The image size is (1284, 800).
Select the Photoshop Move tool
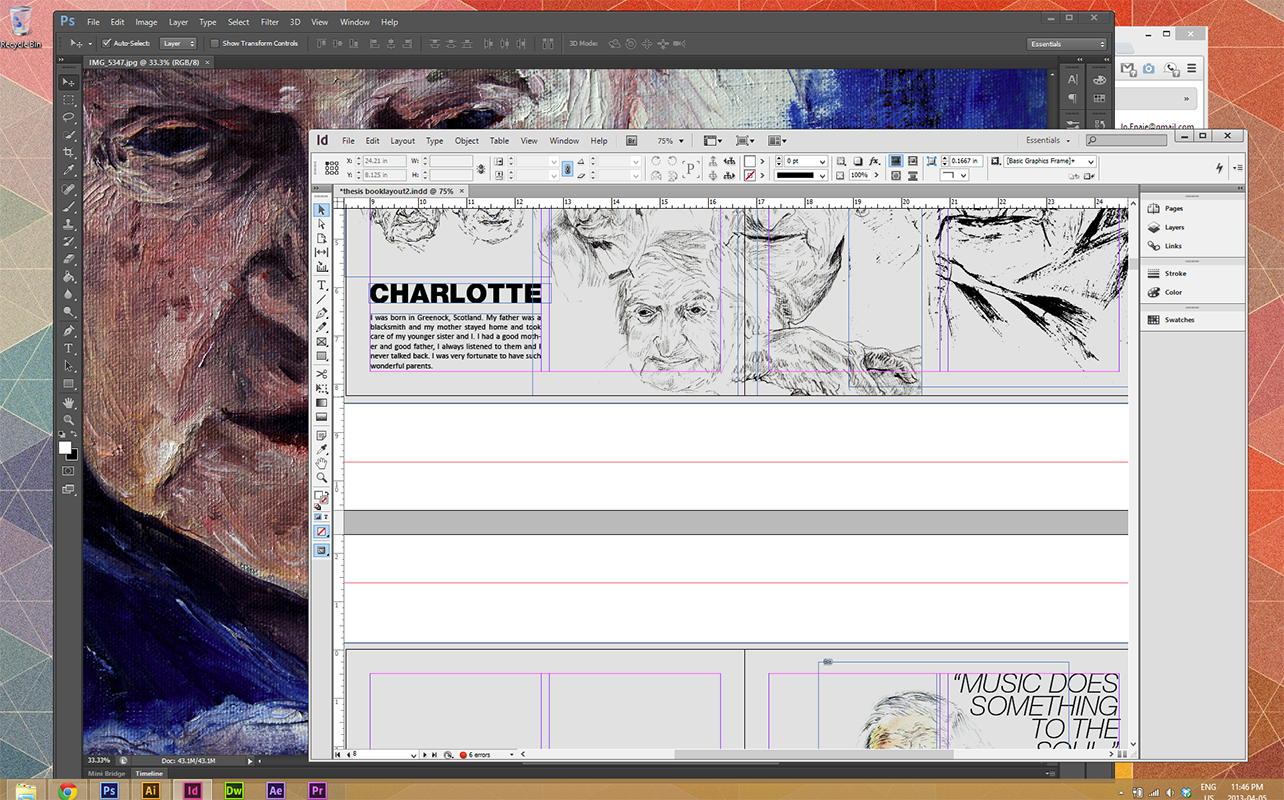pyautogui.click(x=68, y=82)
